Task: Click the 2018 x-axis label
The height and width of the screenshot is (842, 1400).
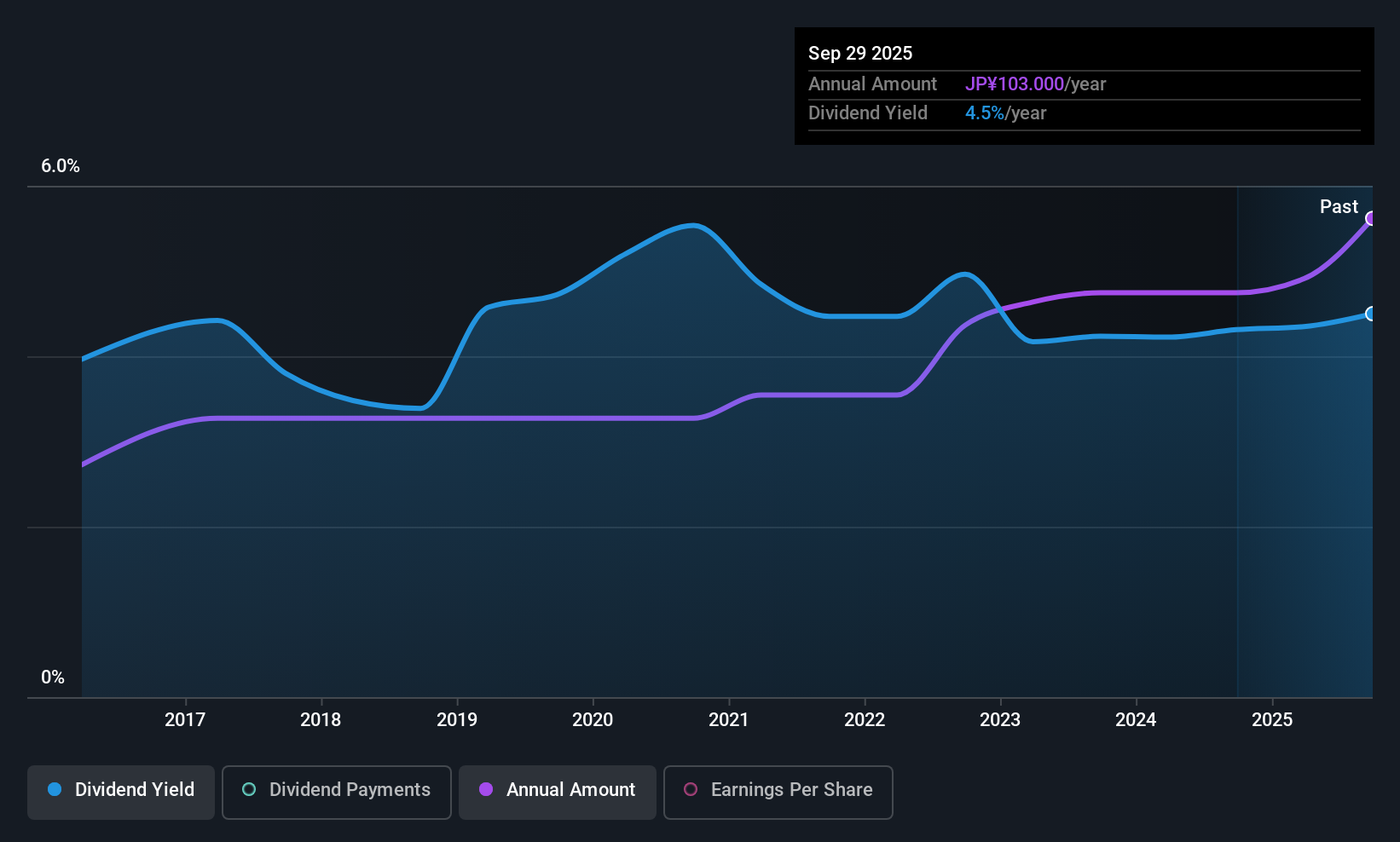Action: pos(321,720)
